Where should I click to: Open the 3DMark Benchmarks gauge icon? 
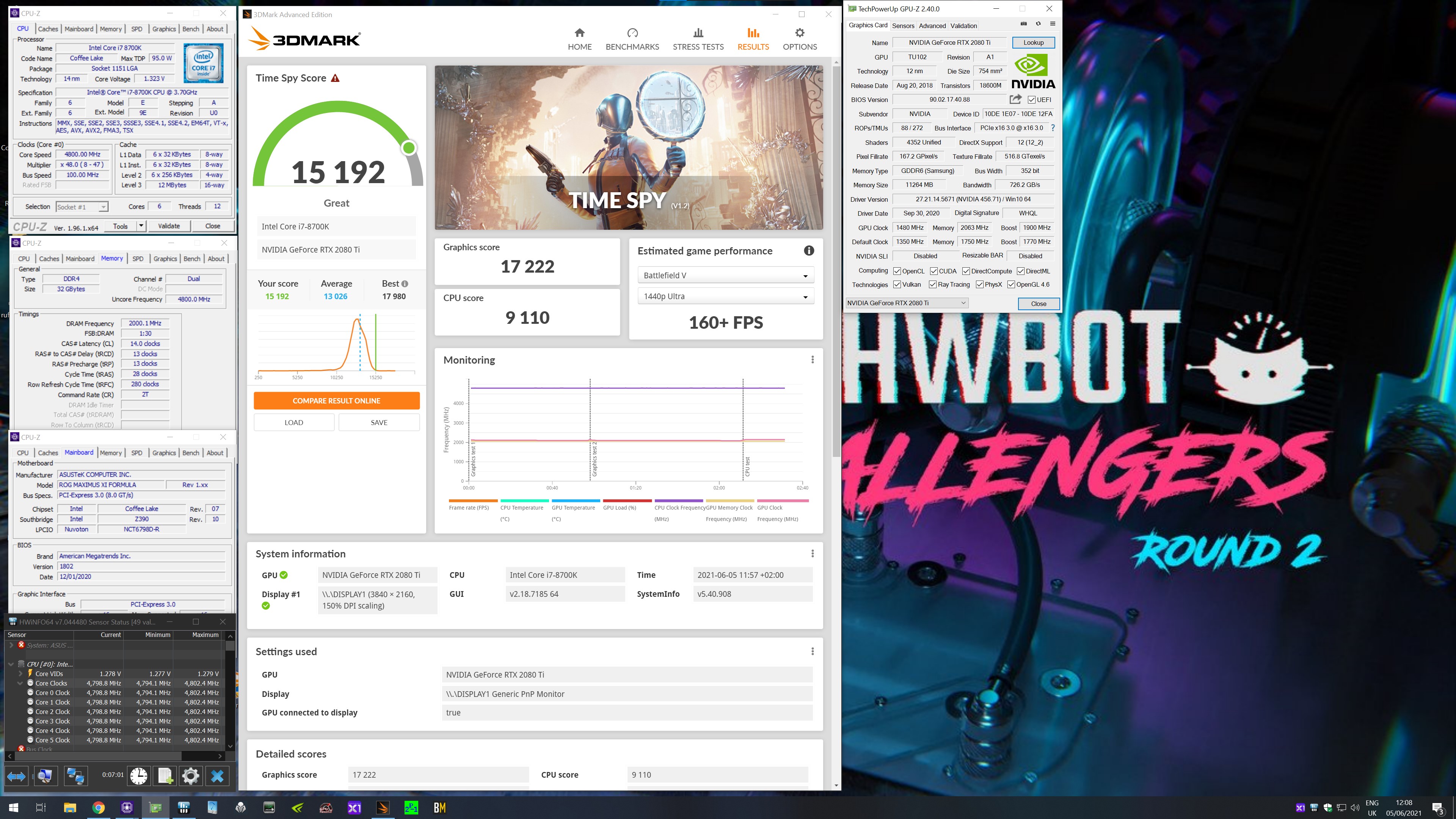click(632, 33)
